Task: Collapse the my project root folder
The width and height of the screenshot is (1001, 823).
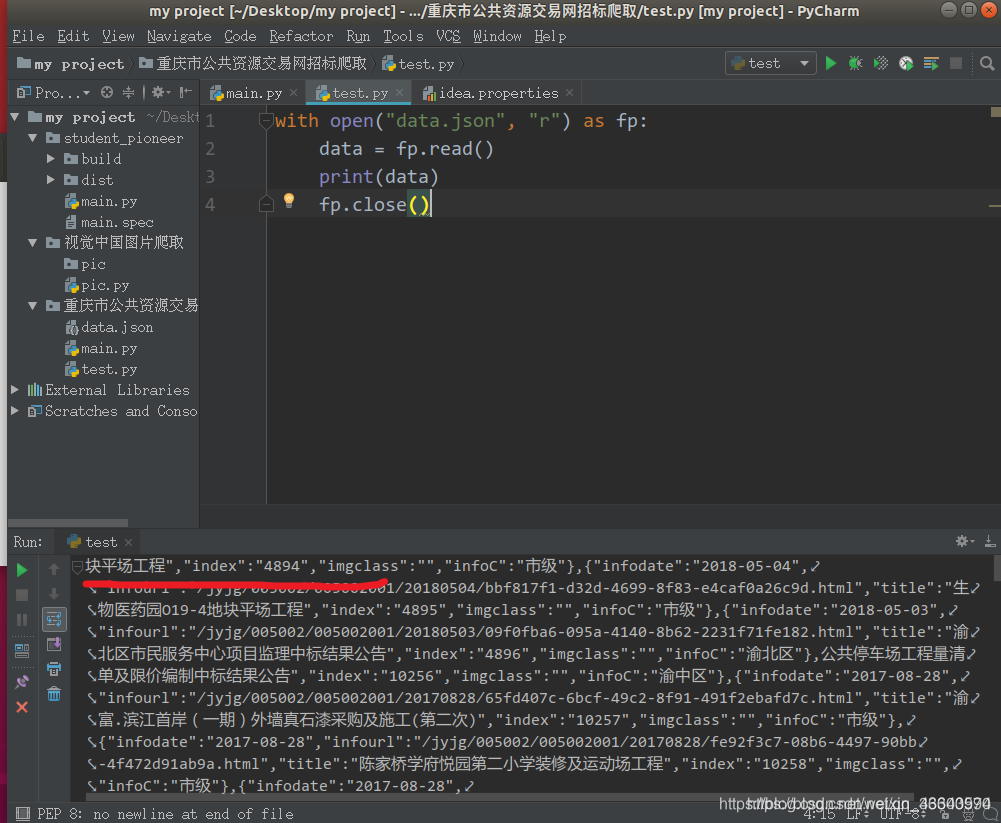Action: (x=15, y=117)
